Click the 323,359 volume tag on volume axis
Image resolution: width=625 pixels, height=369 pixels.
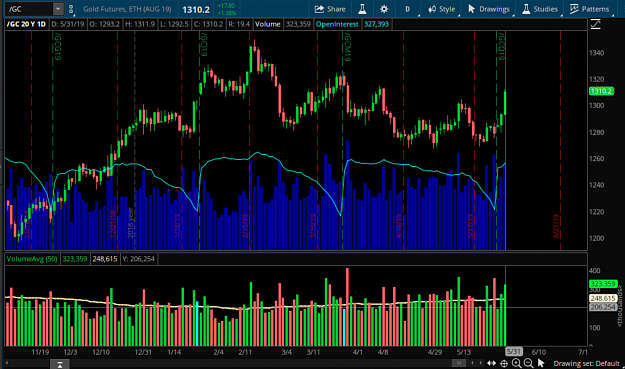[603, 284]
